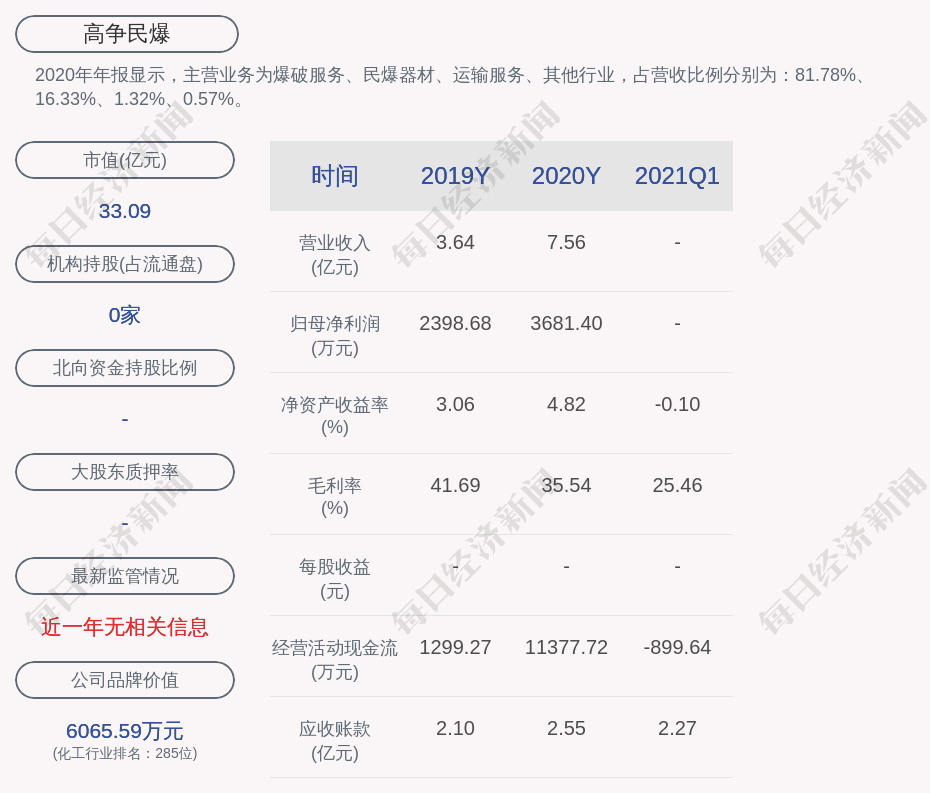Image resolution: width=930 pixels, height=793 pixels.
Task: Click the red 近一年无相关信息 text
Action: click(x=125, y=627)
